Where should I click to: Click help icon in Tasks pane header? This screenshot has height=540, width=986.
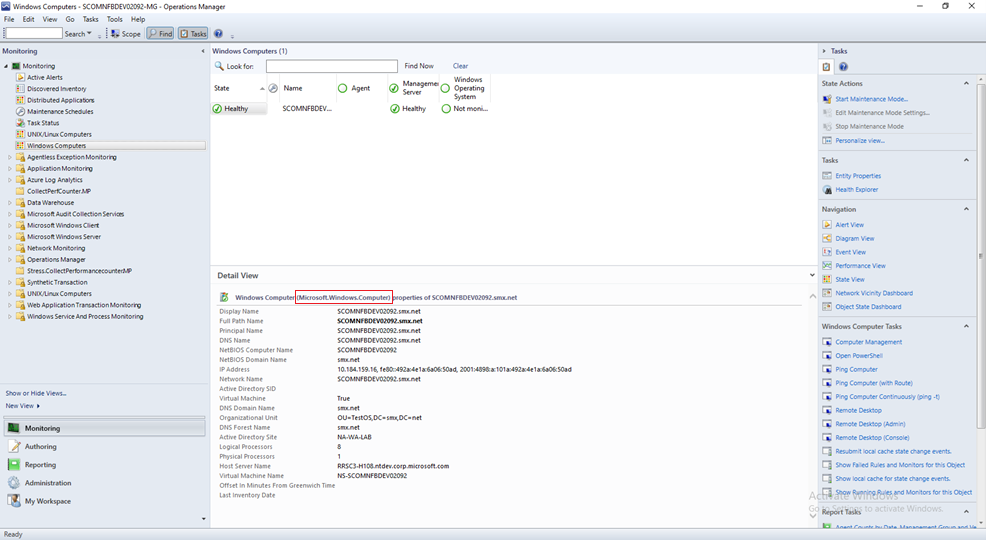point(843,67)
